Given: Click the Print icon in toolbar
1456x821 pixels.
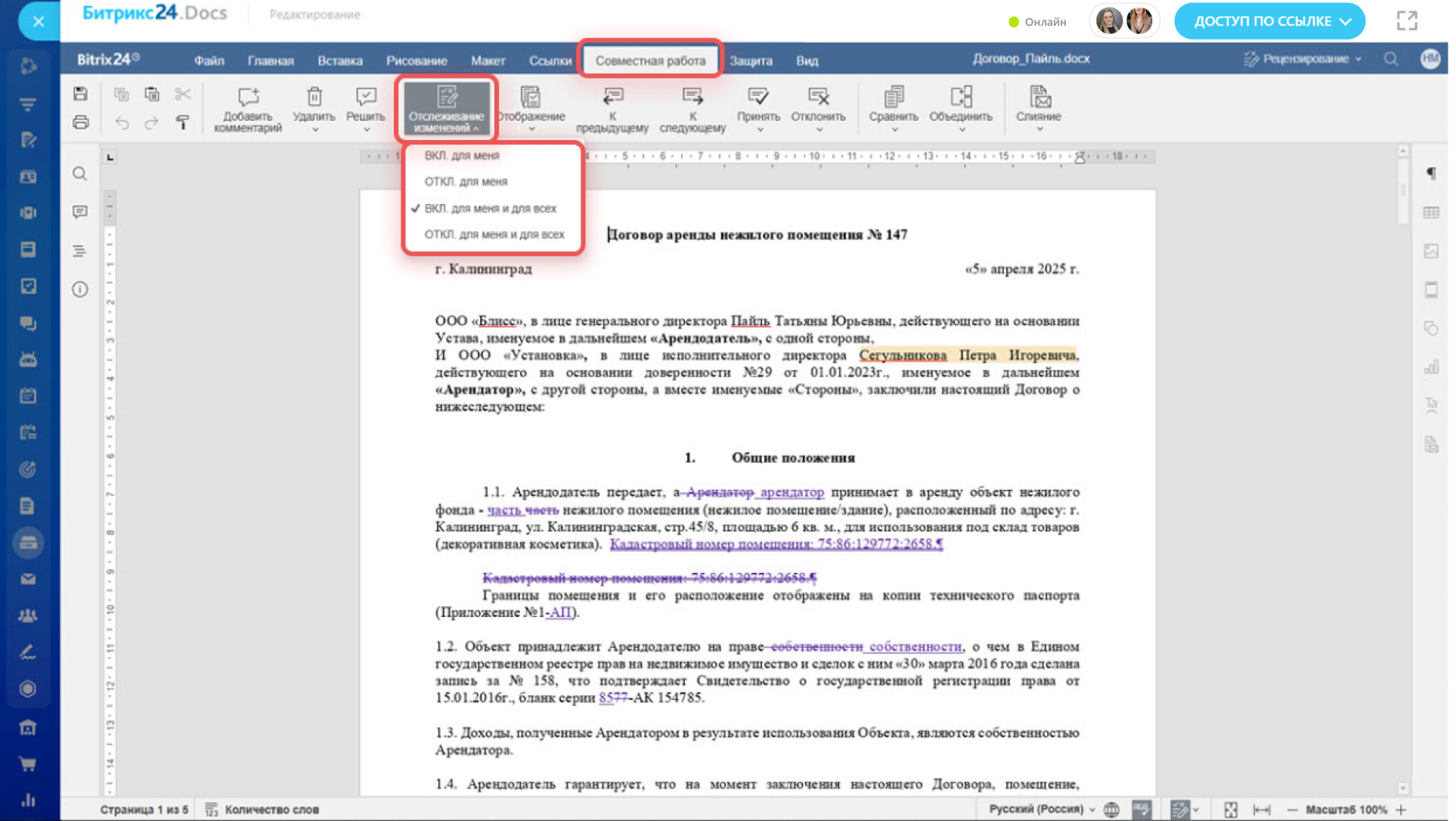Looking at the screenshot, I should (81, 122).
